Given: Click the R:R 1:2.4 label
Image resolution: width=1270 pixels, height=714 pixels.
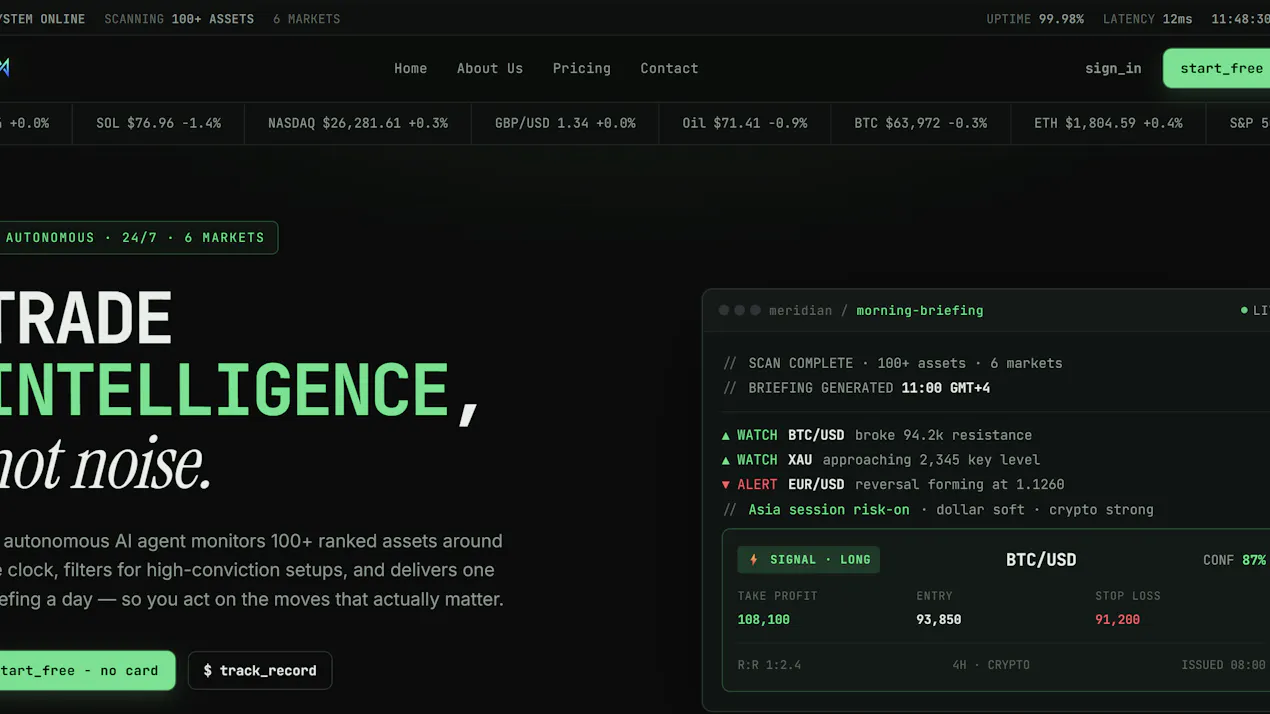Looking at the screenshot, I should coord(769,665).
